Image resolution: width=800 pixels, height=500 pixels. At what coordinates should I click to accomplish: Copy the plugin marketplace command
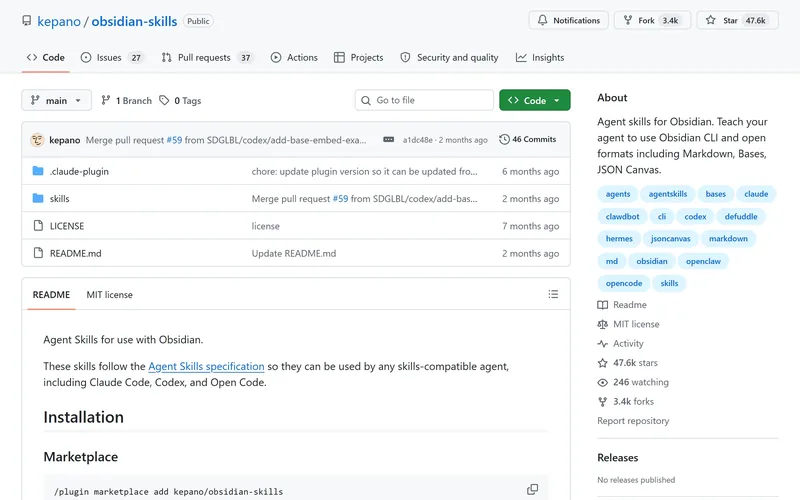coord(532,489)
